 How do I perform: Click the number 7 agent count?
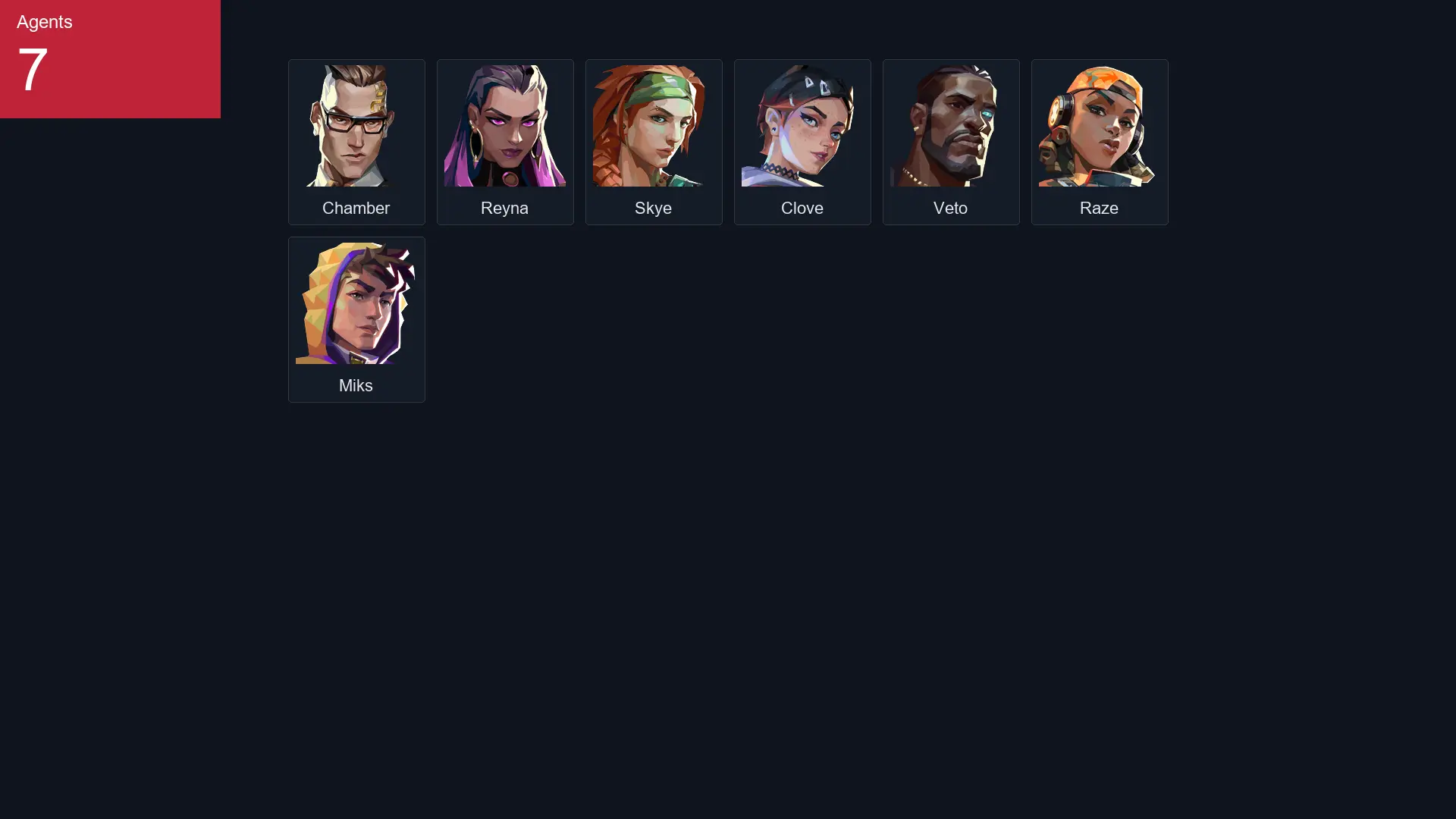[x=33, y=70]
